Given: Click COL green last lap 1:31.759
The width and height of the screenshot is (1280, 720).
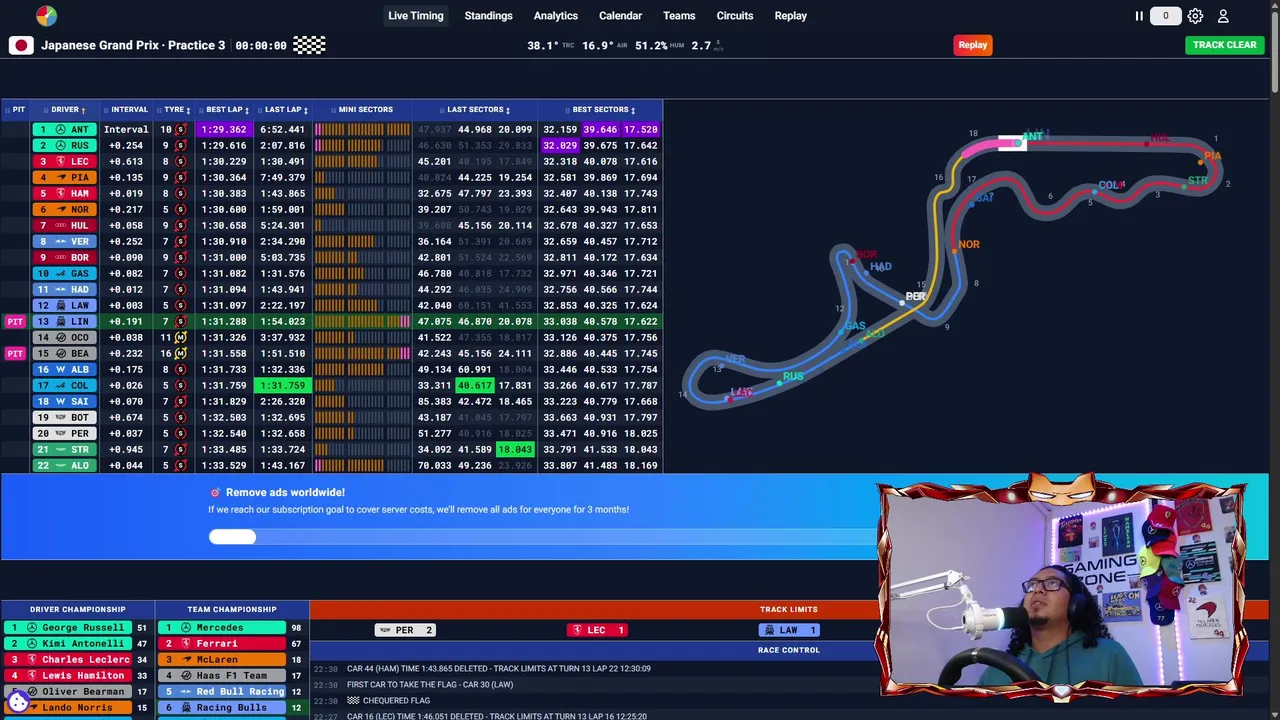Looking at the screenshot, I should [283, 385].
